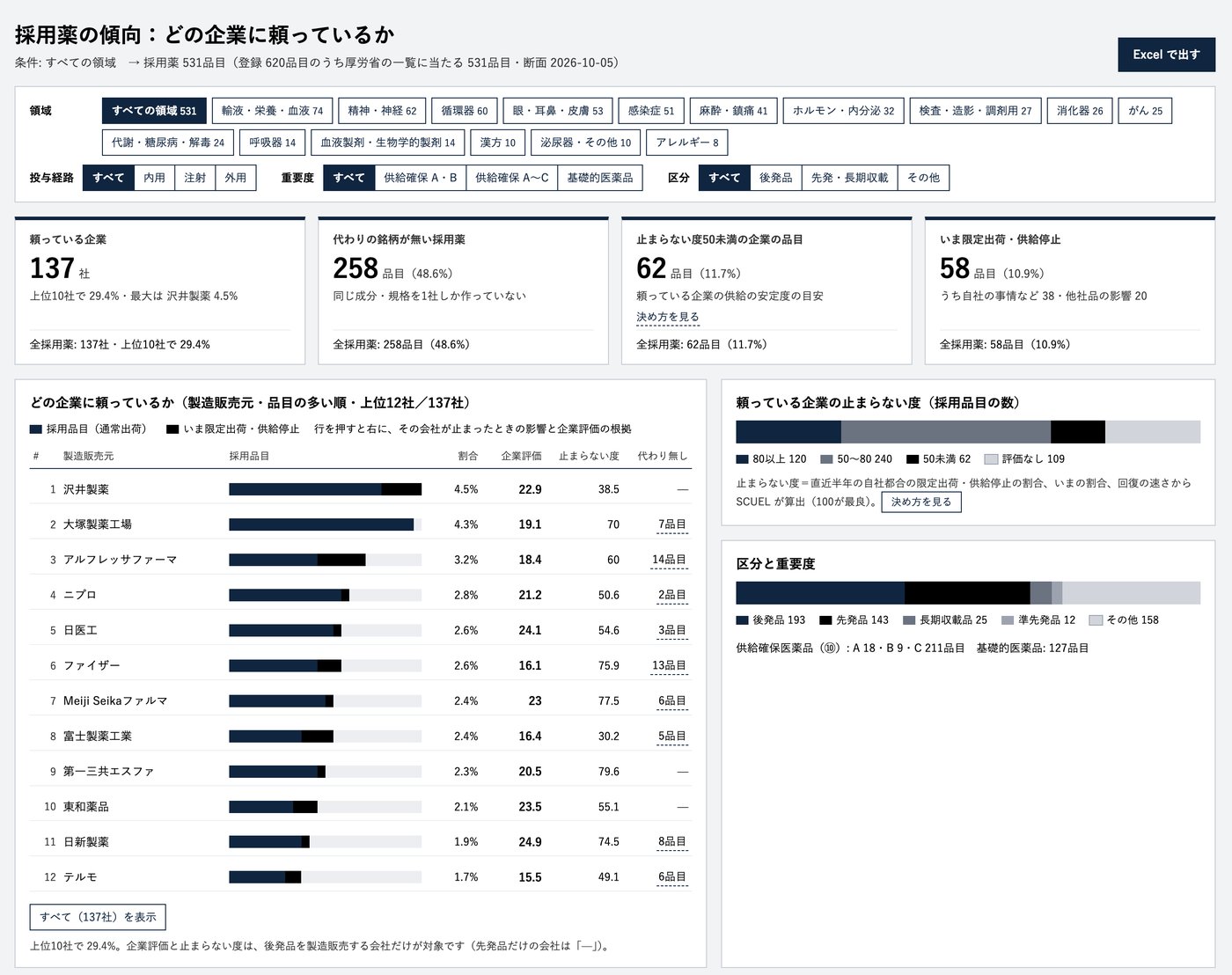Select 注射 in the 投与経路 segment
Viewport: 1232px width, 975px height.
point(194,178)
